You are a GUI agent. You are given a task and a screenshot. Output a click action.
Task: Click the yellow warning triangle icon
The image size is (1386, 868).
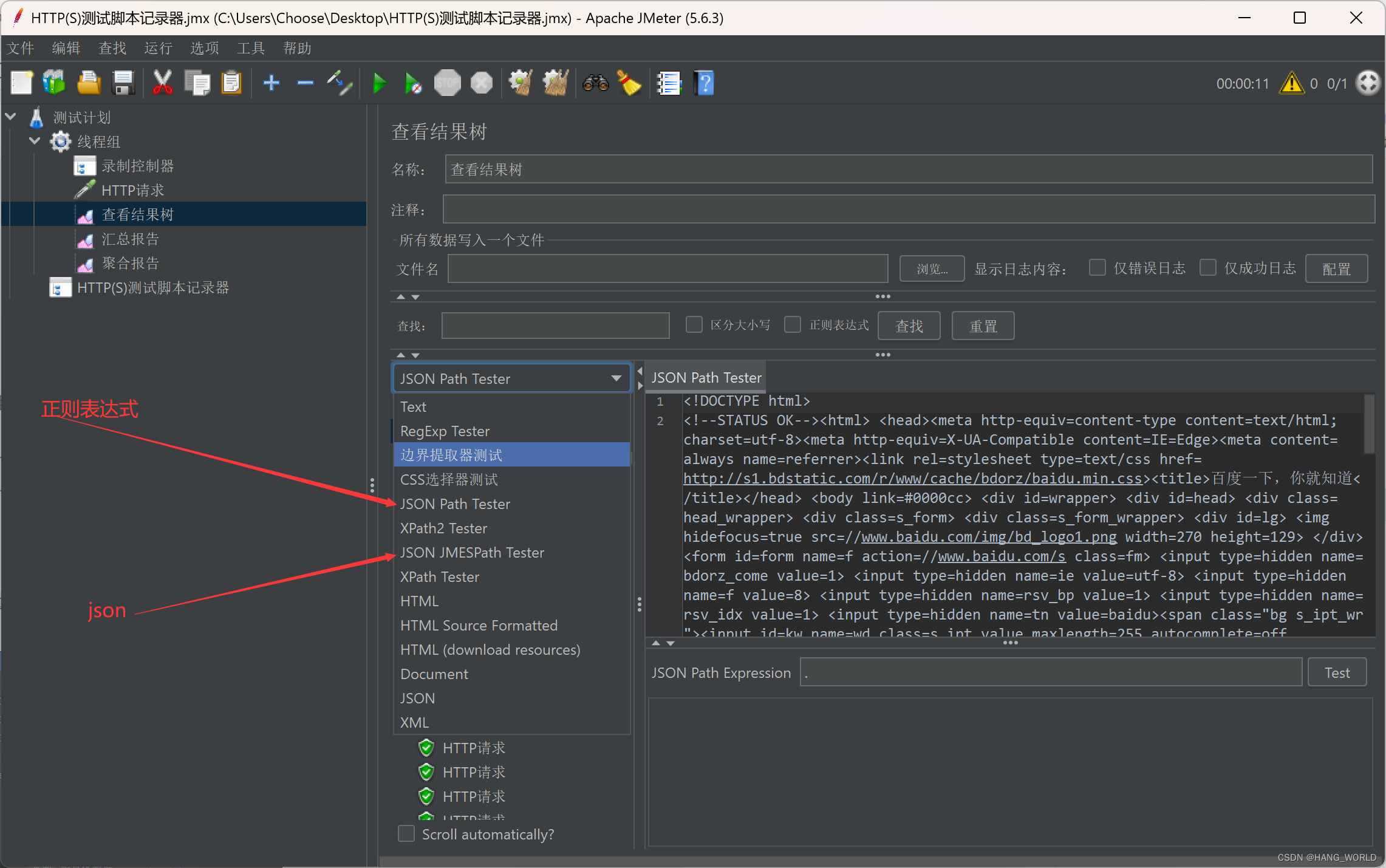pos(1291,83)
